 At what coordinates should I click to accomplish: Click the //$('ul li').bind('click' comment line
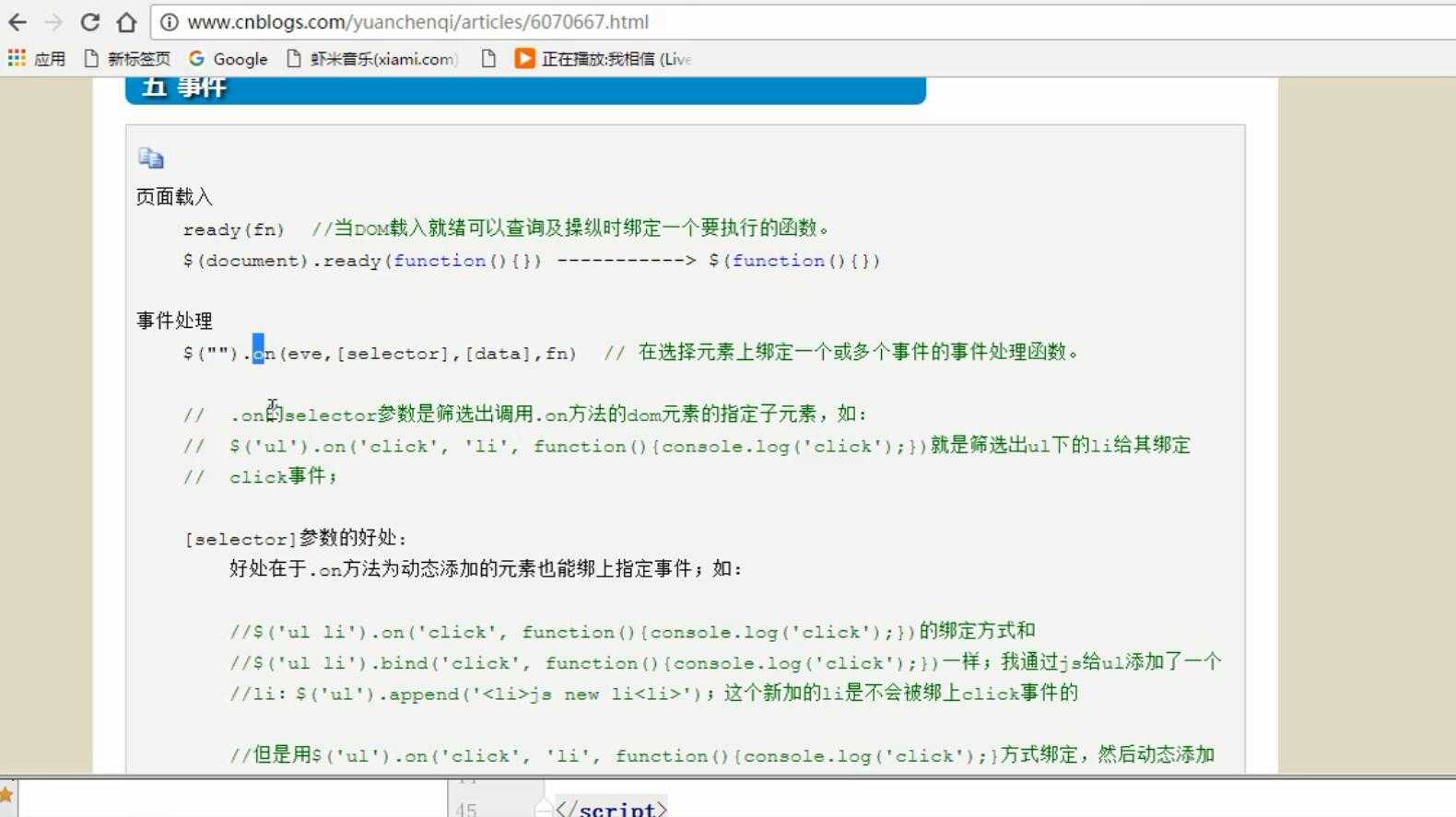pyautogui.click(x=725, y=662)
